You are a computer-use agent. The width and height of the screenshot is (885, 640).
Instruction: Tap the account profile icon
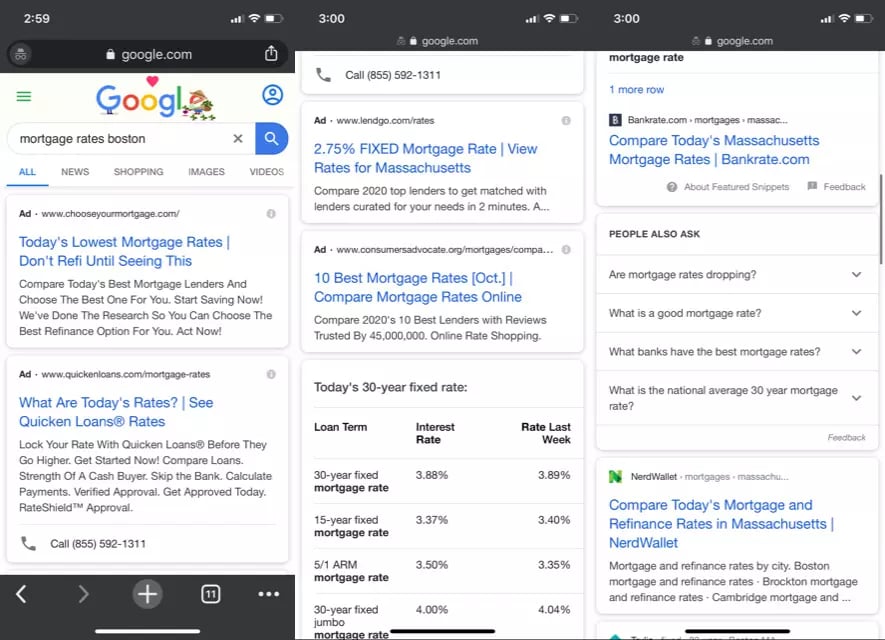click(x=273, y=95)
